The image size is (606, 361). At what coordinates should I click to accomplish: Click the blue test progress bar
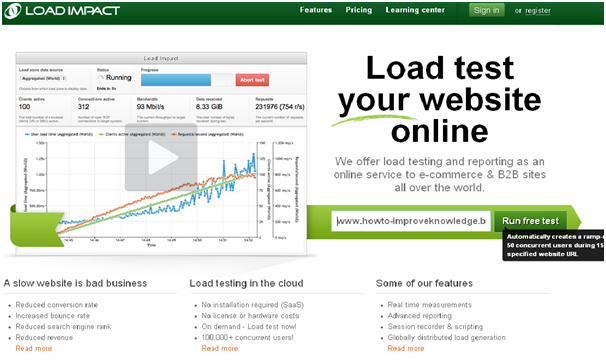click(176, 80)
